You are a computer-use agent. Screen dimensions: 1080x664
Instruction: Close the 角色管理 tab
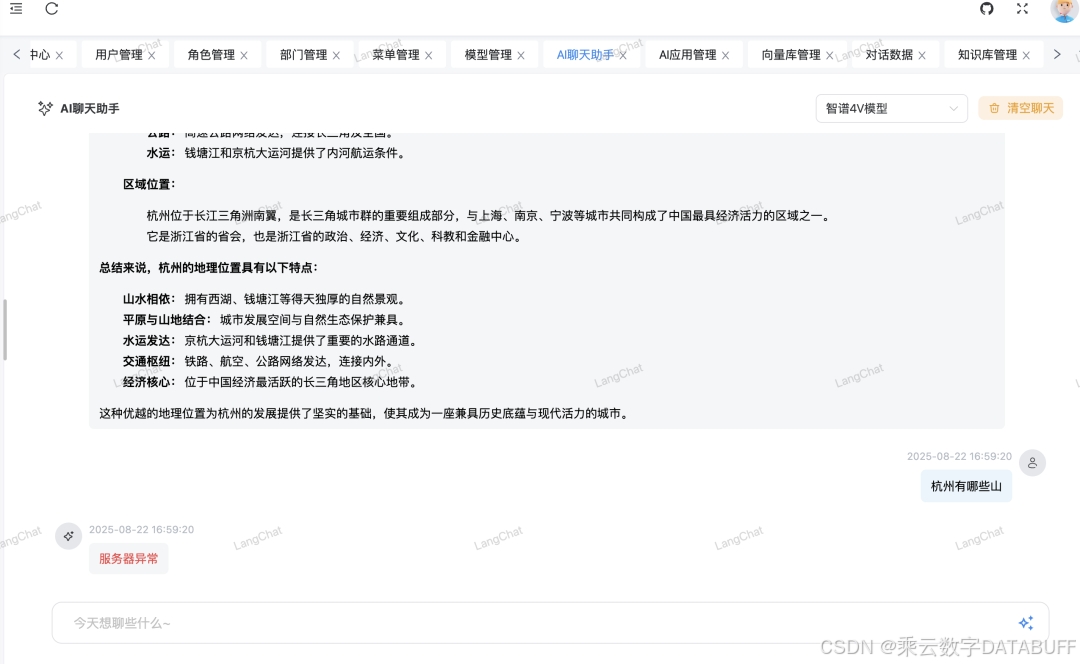[x=244, y=55]
